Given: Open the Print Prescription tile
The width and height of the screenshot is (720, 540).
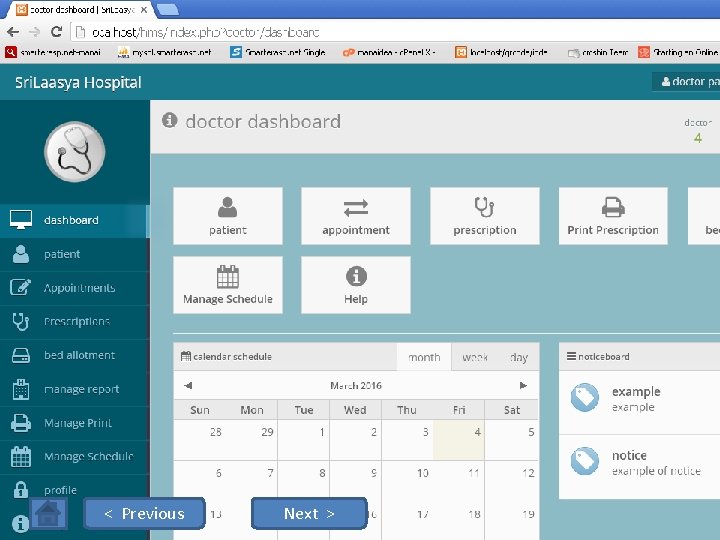Looking at the screenshot, I should coord(613,216).
